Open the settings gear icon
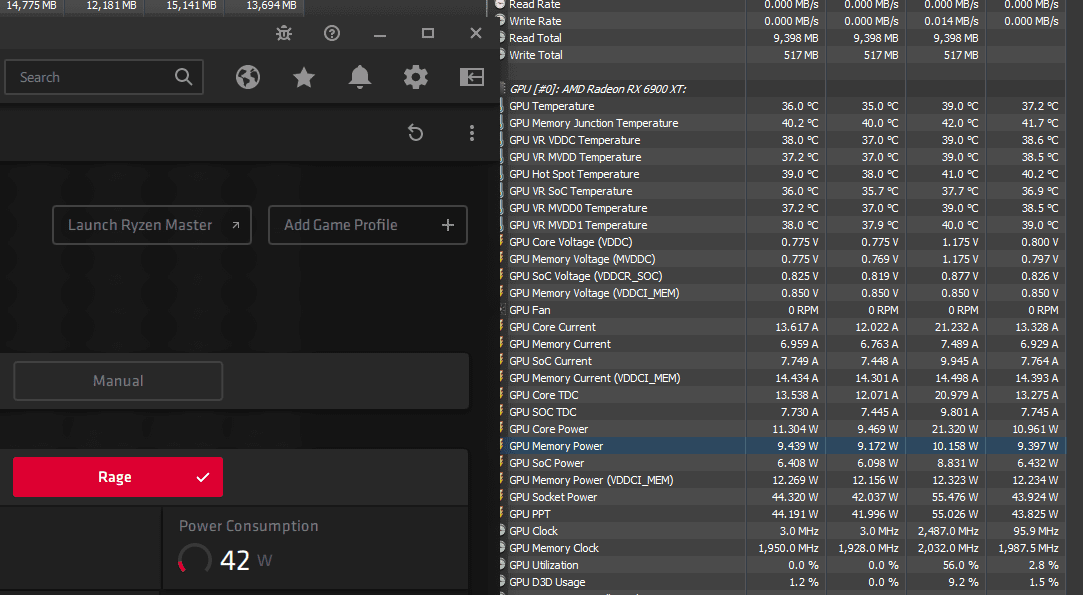 pyautogui.click(x=416, y=77)
